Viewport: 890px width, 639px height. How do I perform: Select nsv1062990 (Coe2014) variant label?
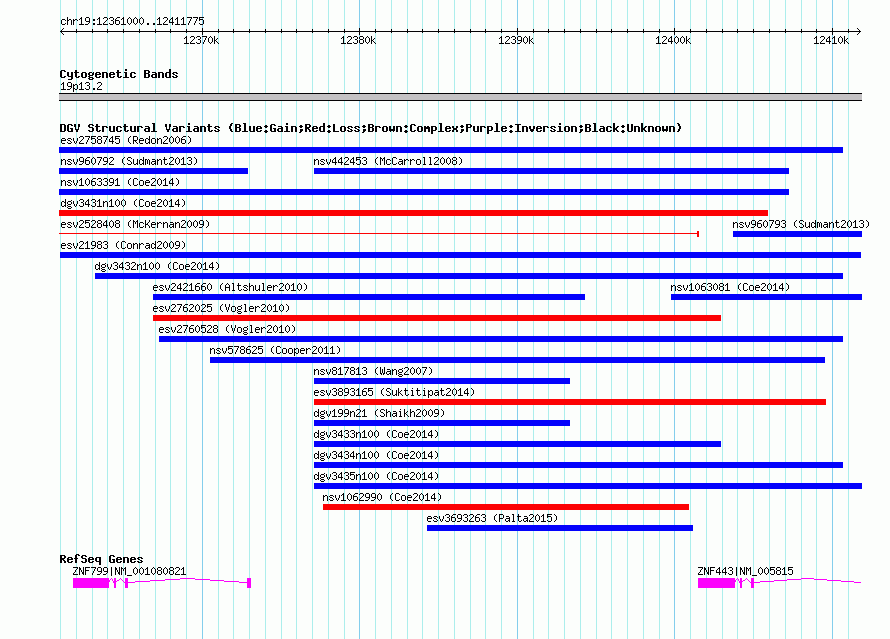(382, 497)
